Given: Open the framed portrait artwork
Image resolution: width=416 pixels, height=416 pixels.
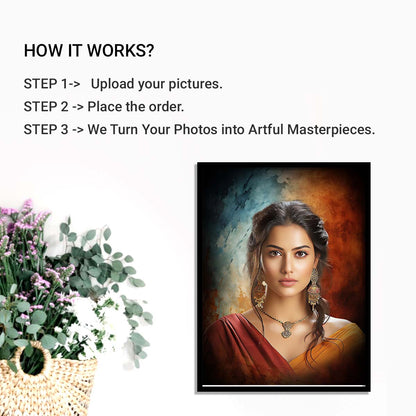Looking at the screenshot, I should point(284,277).
